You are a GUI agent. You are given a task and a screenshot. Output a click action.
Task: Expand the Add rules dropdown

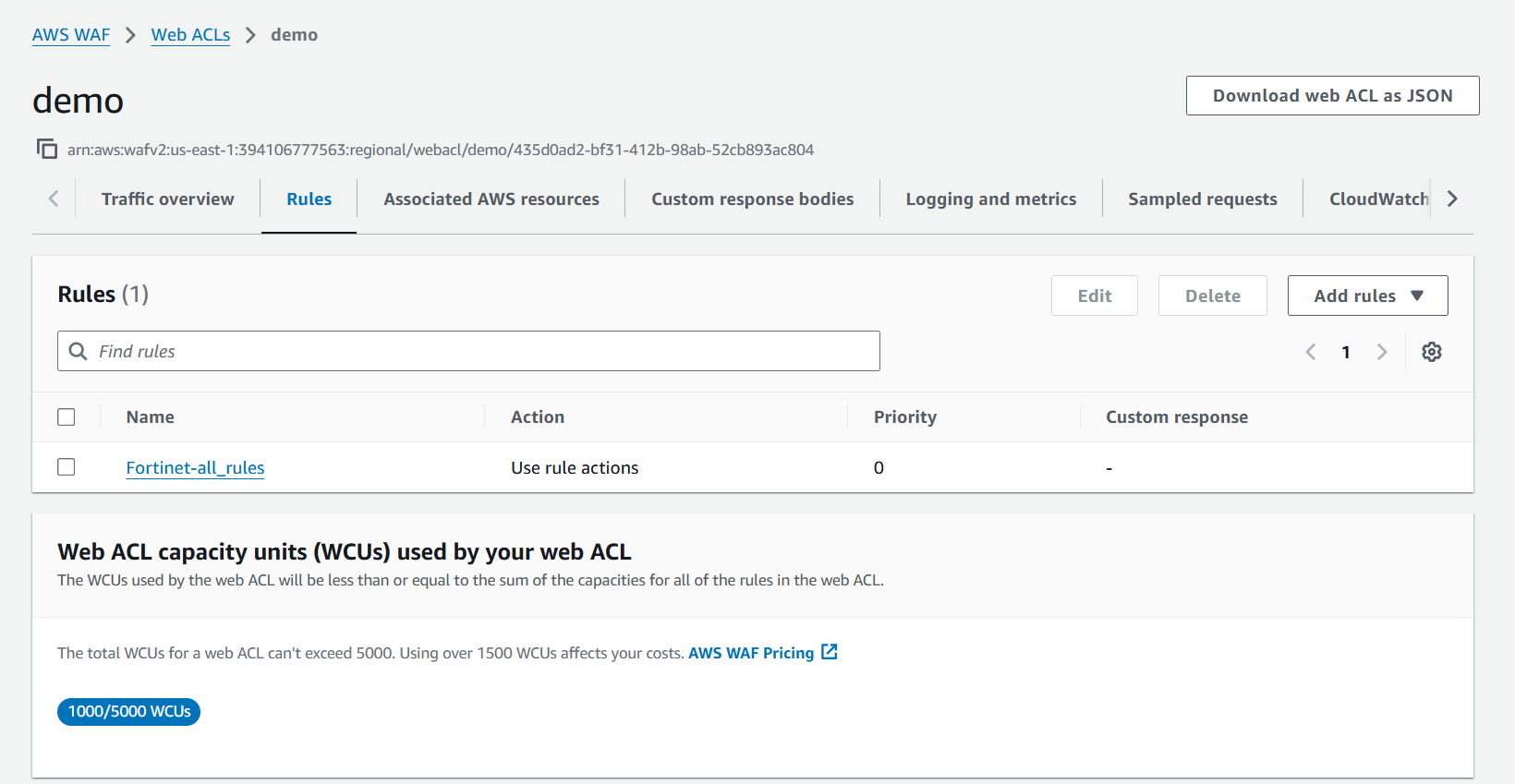(x=1367, y=296)
